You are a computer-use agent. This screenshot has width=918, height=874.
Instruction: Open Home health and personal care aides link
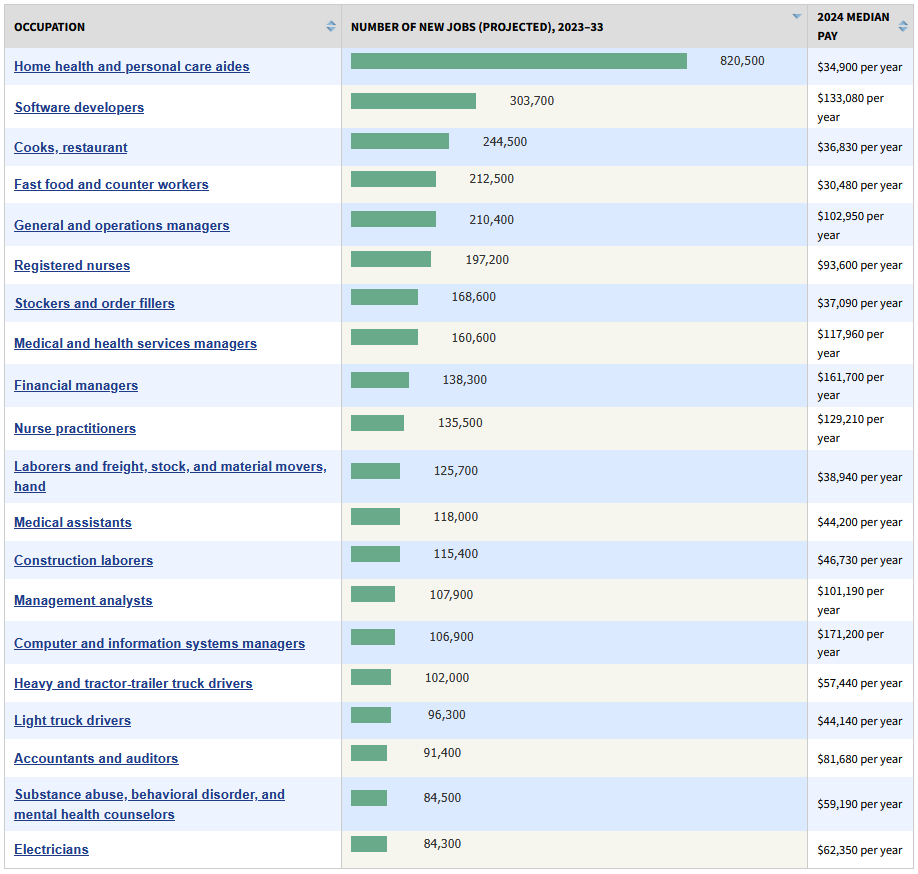click(132, 67)
